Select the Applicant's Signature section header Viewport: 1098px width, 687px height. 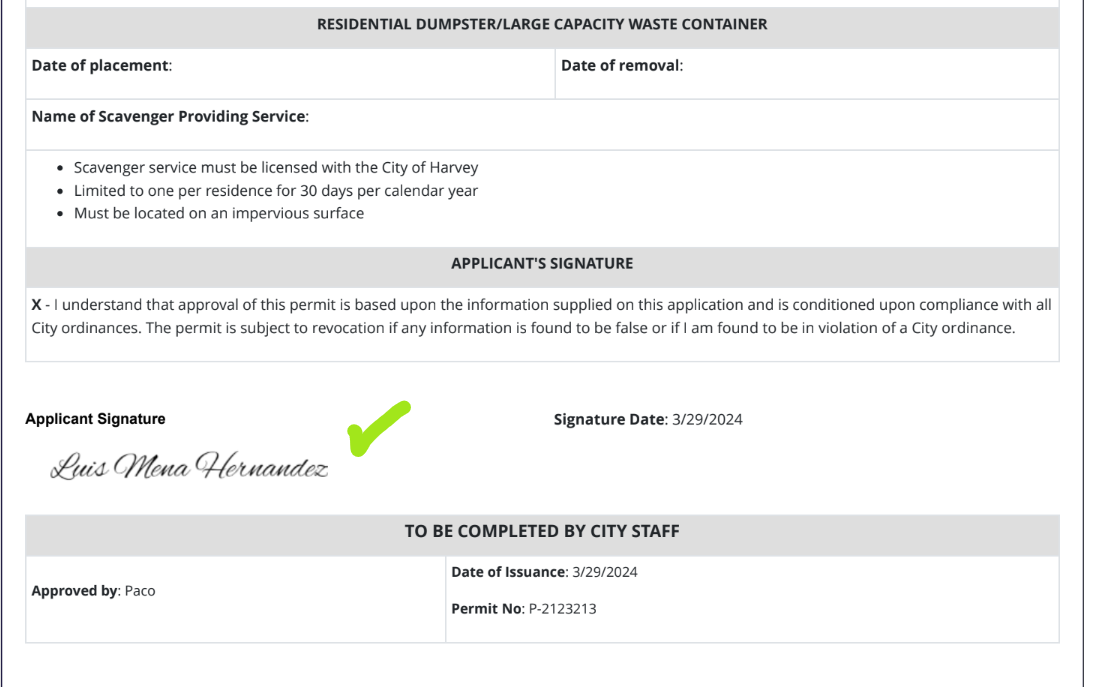pyautogui.click(x=542, y=264)
